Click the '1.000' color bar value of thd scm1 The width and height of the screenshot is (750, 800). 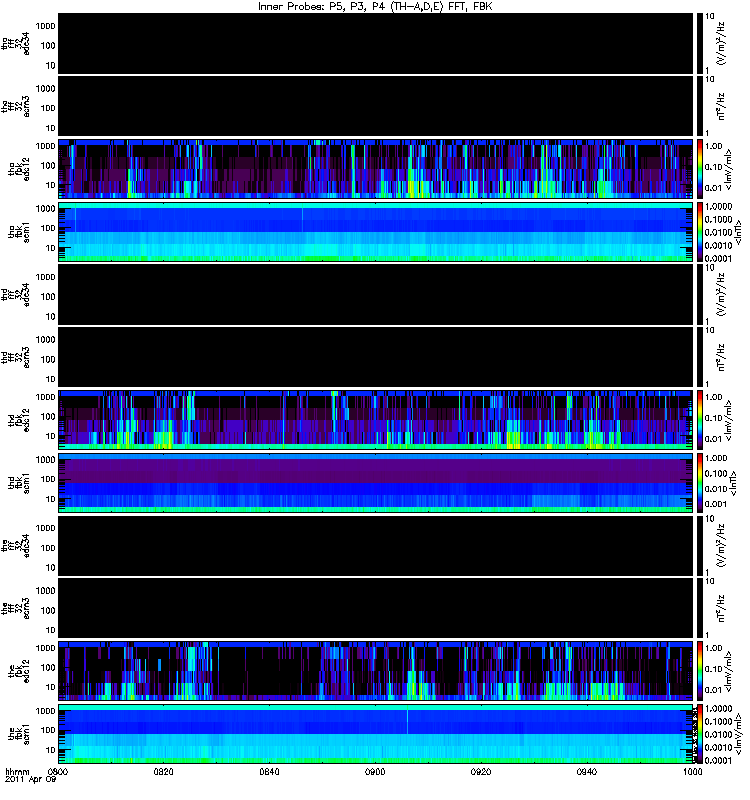coord(716,458)
